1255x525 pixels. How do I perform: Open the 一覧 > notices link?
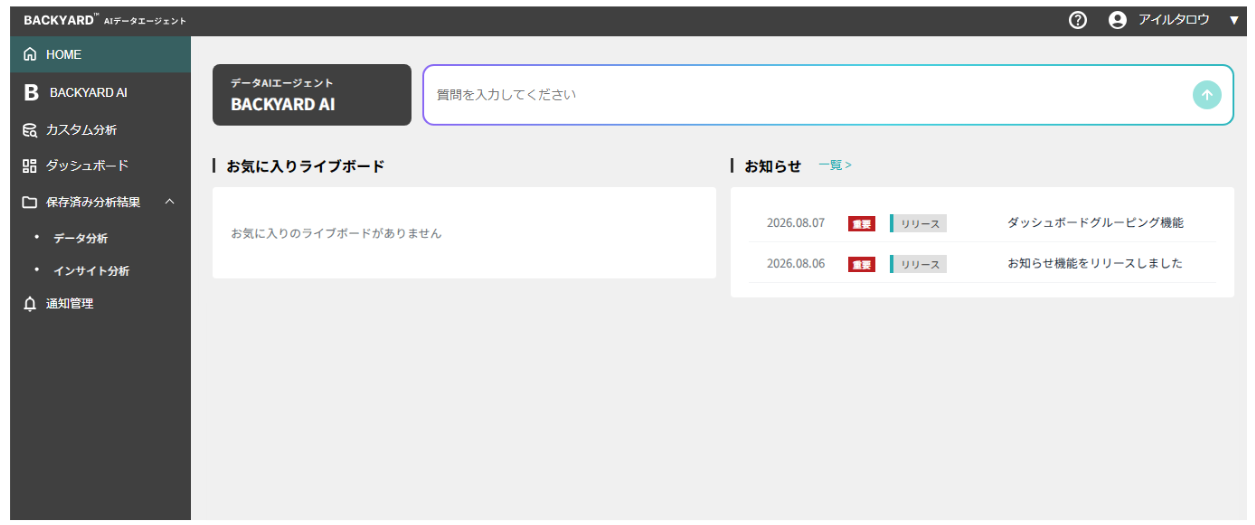tap(835, 165)
